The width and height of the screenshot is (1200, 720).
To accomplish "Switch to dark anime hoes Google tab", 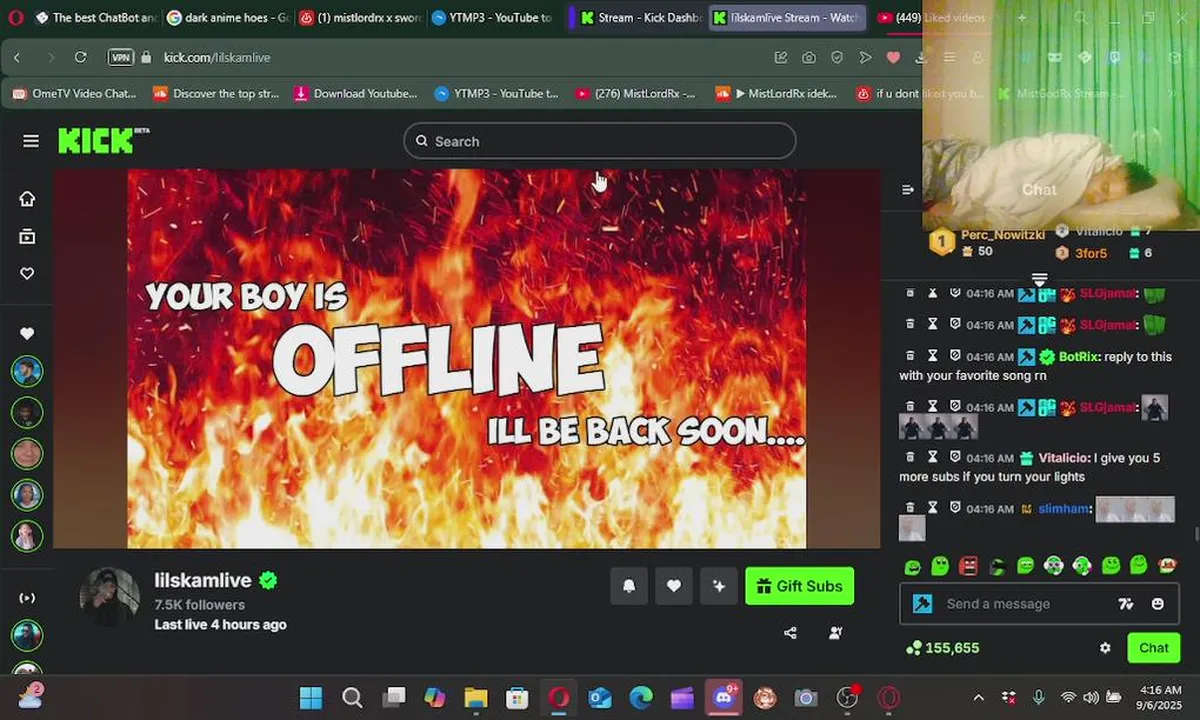I will 229,18.
